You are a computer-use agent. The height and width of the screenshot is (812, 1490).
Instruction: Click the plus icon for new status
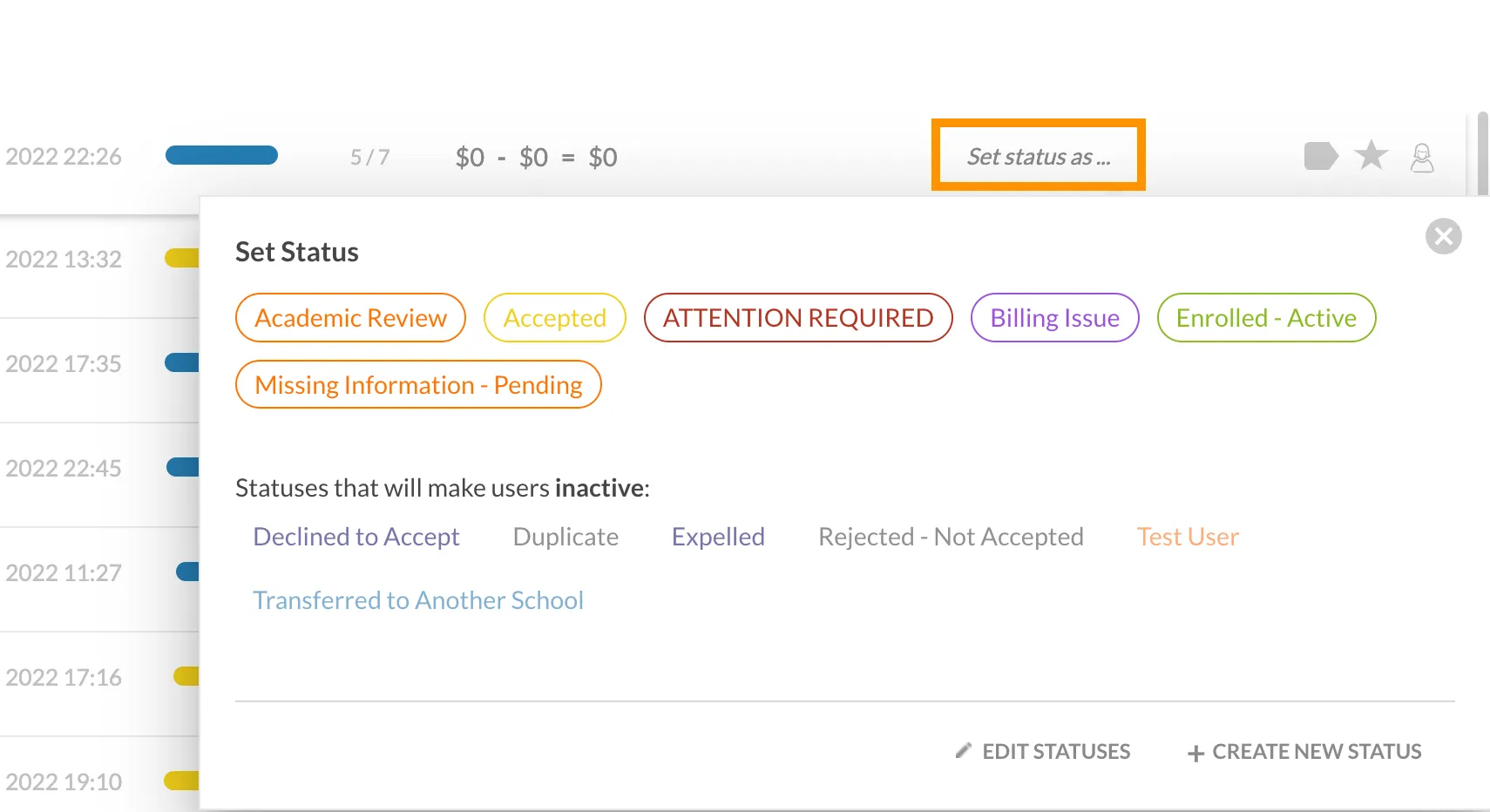pos(1195,753)
